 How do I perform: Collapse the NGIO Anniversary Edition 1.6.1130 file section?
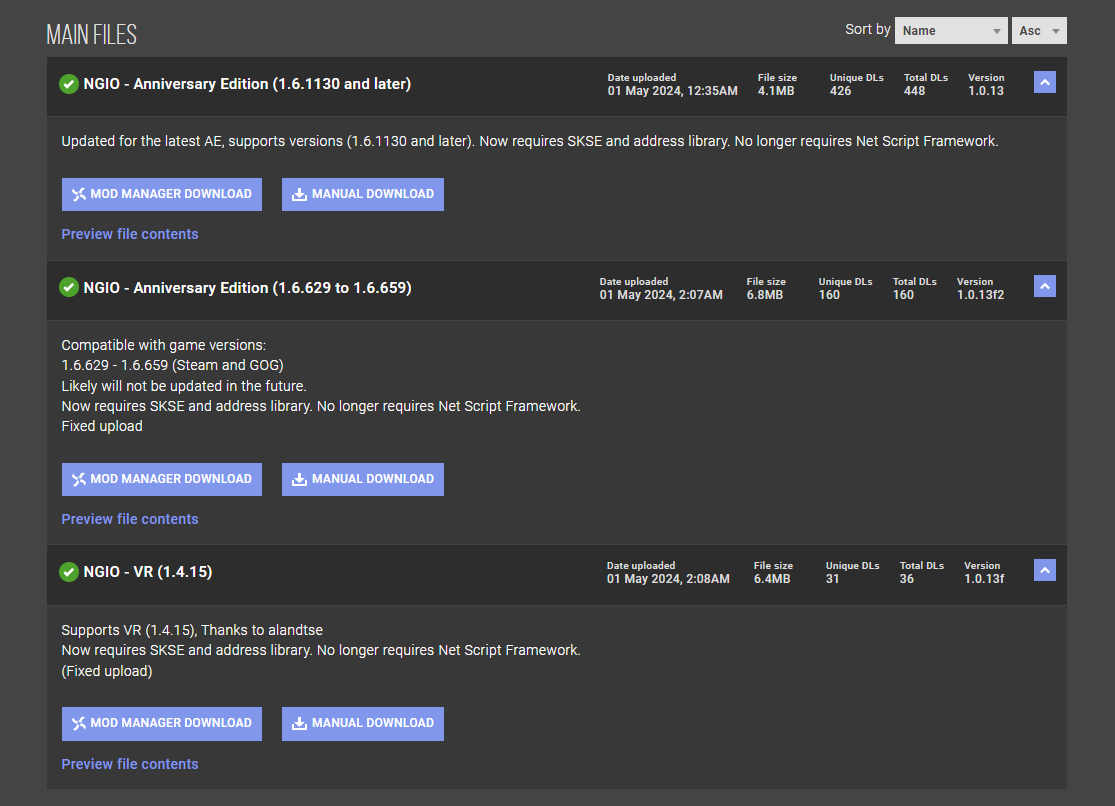(1044, 83)
